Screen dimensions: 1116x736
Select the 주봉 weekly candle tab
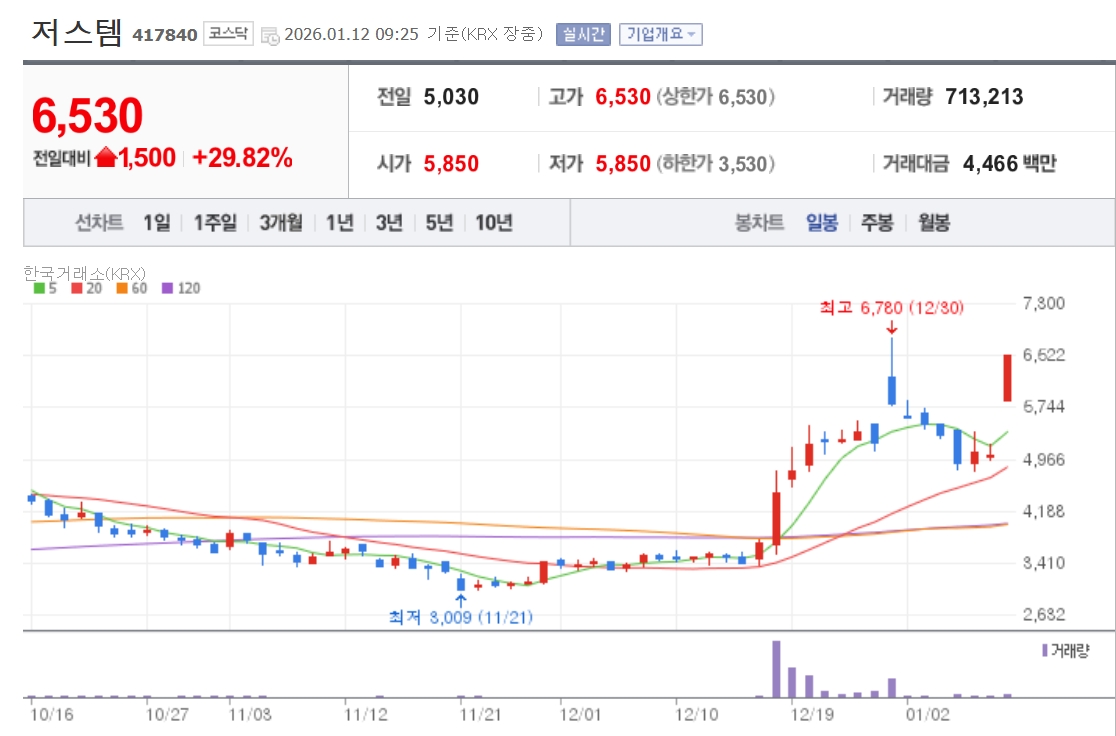(877, 223)
